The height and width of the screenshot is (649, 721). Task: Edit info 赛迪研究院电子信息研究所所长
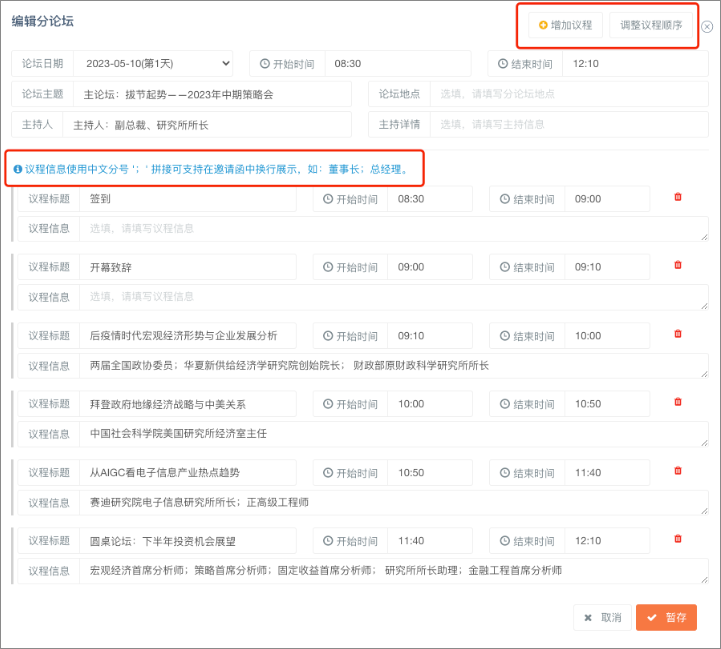pos(394,503)
